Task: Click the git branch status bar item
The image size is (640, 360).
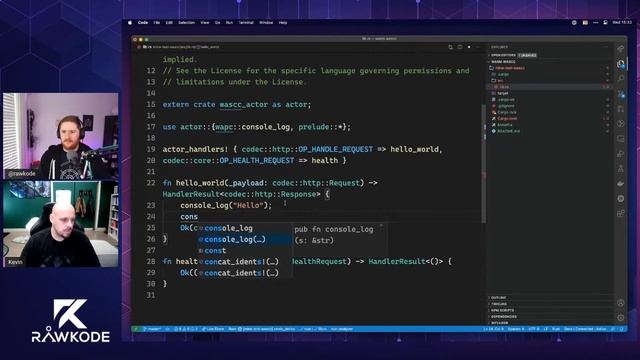Action: (152, 329)
